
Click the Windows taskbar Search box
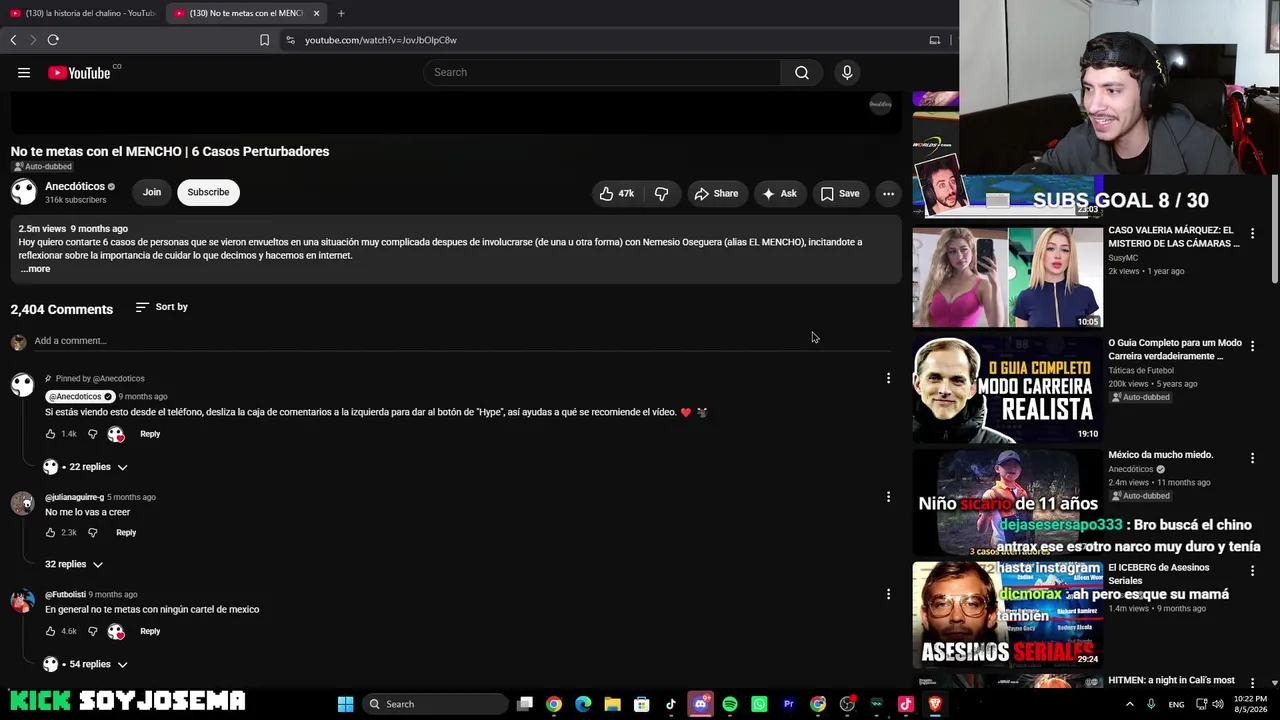[434, 704]
